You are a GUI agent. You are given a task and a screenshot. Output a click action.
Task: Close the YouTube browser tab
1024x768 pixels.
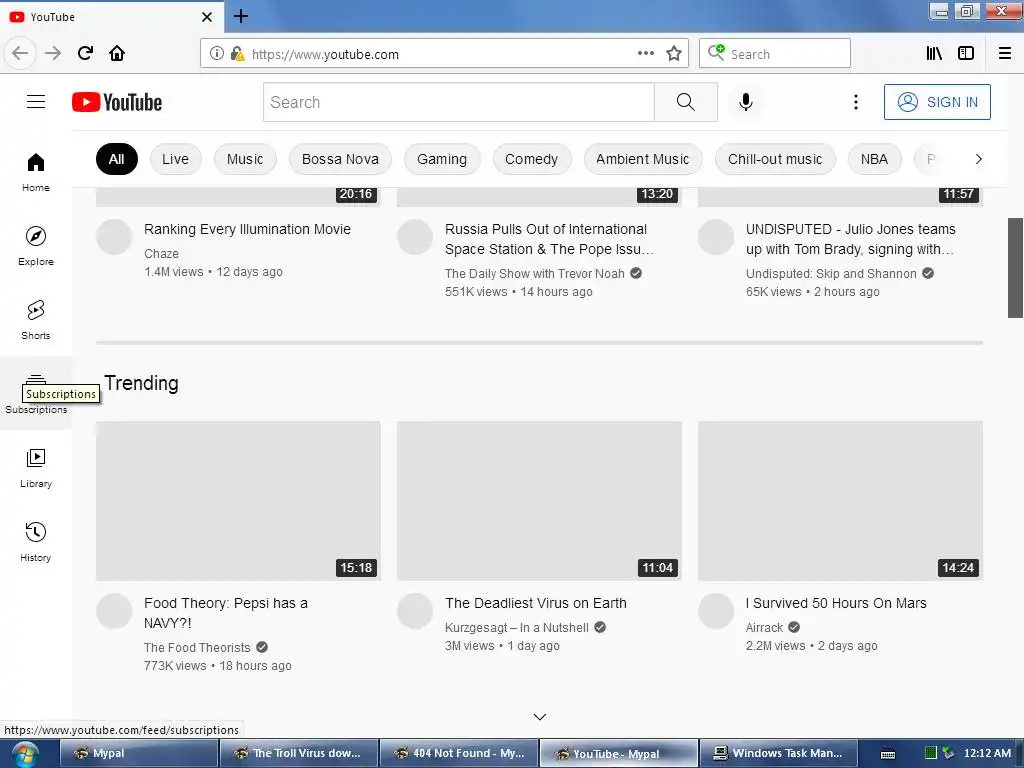[x=206, y=17]
